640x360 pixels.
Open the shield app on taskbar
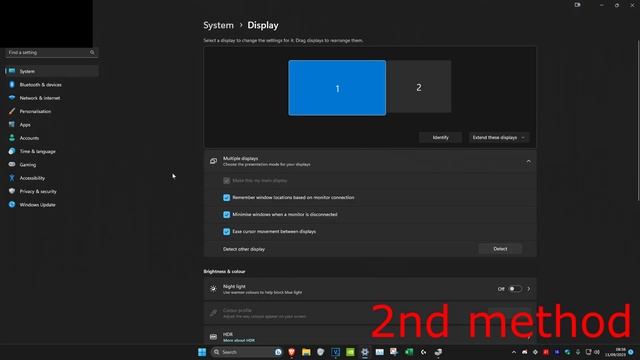[321, 352]
